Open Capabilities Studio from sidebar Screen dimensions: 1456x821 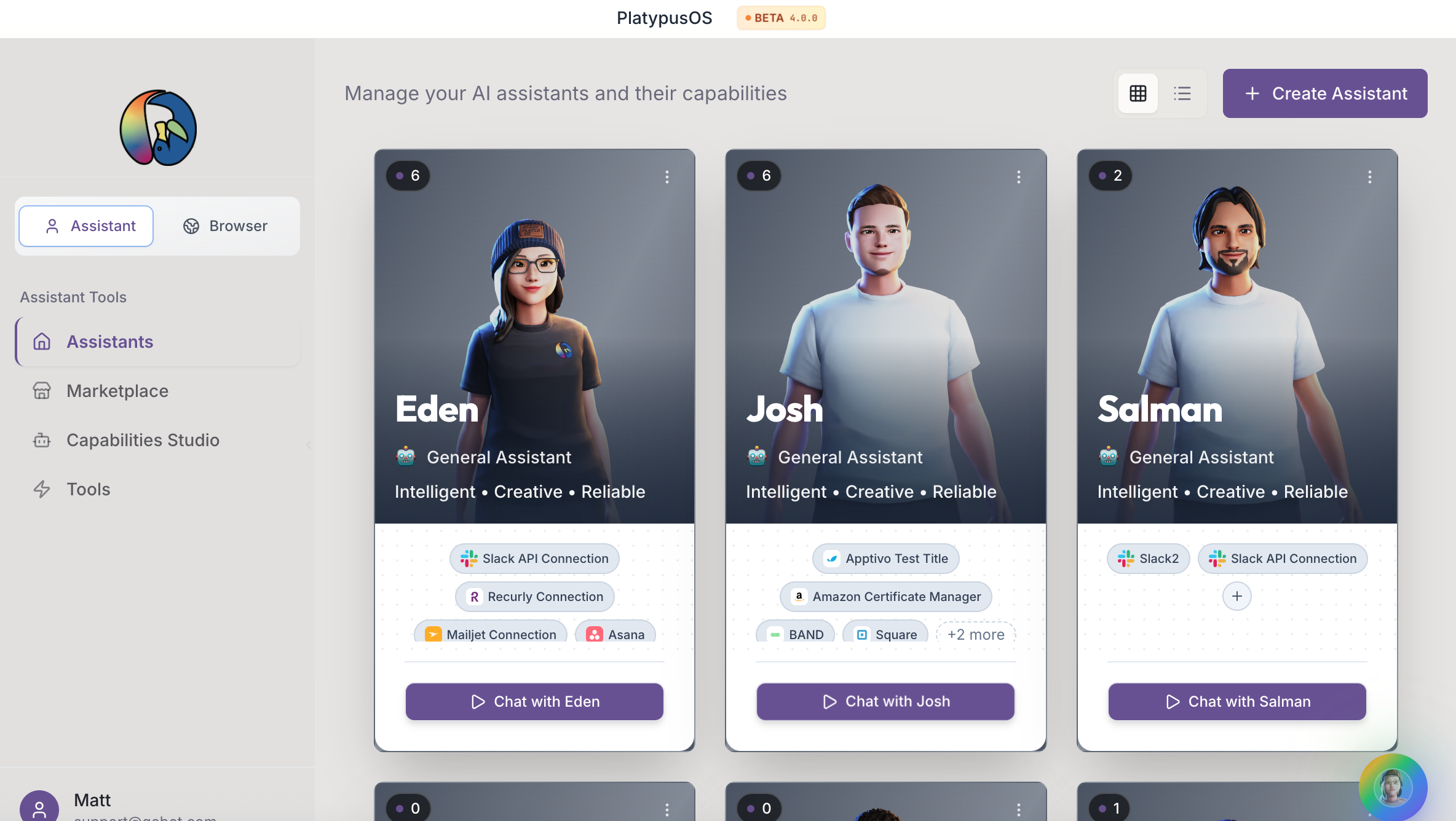tap(143, 440)
